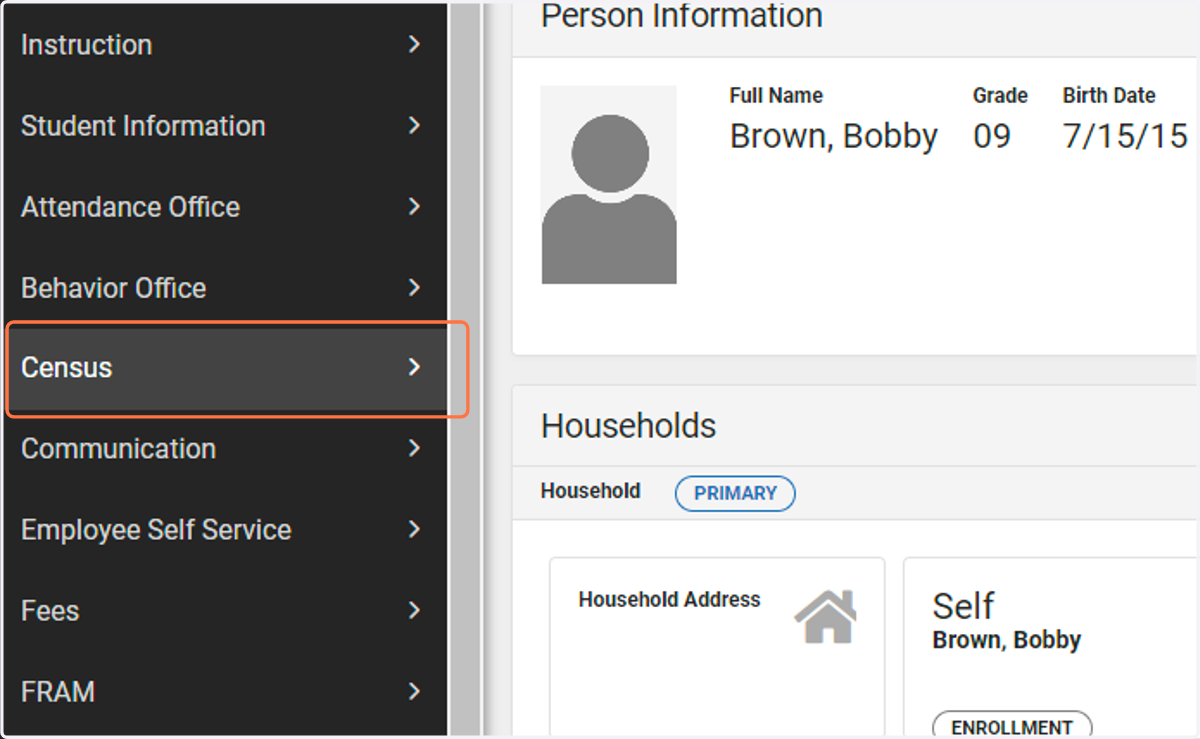Click the Household column label
This screenshot has width=1200, height=739.
[591, 491]
